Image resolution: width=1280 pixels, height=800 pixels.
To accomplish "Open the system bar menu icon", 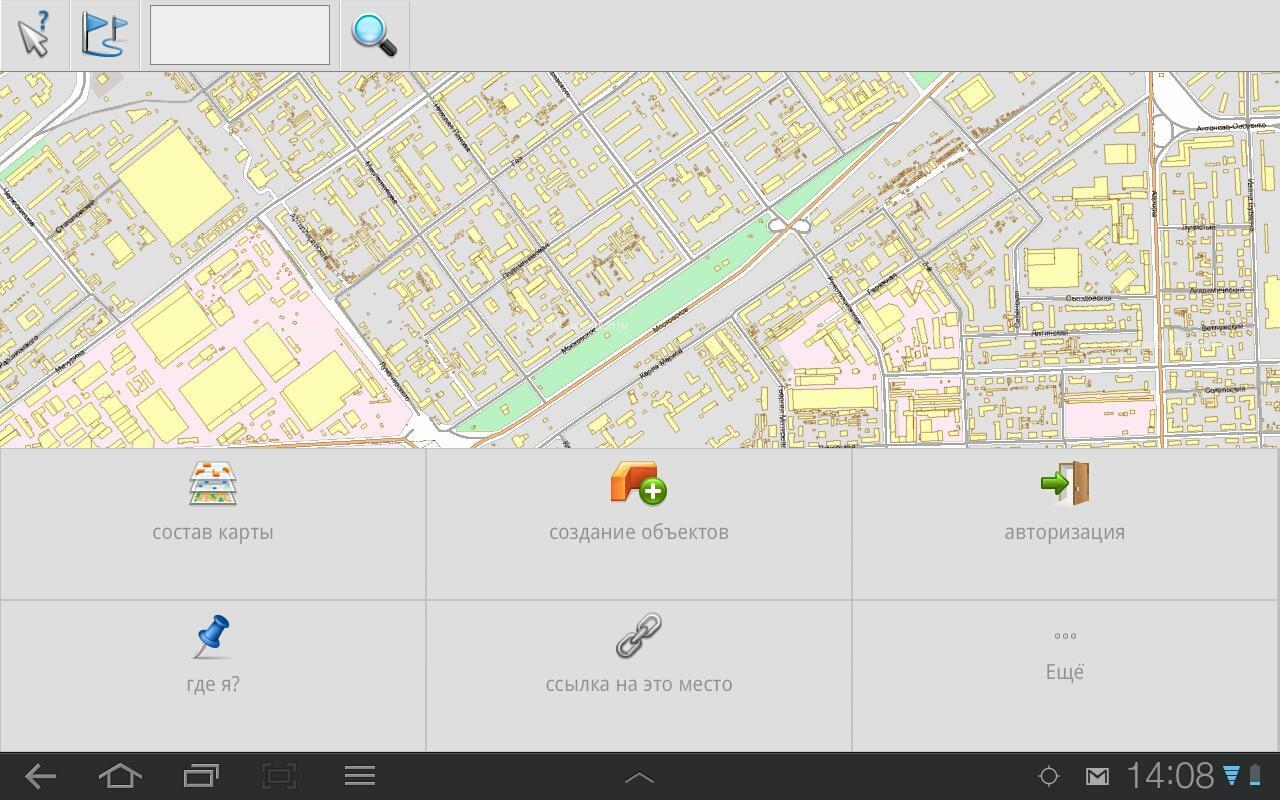I will [x=360, y=776].
